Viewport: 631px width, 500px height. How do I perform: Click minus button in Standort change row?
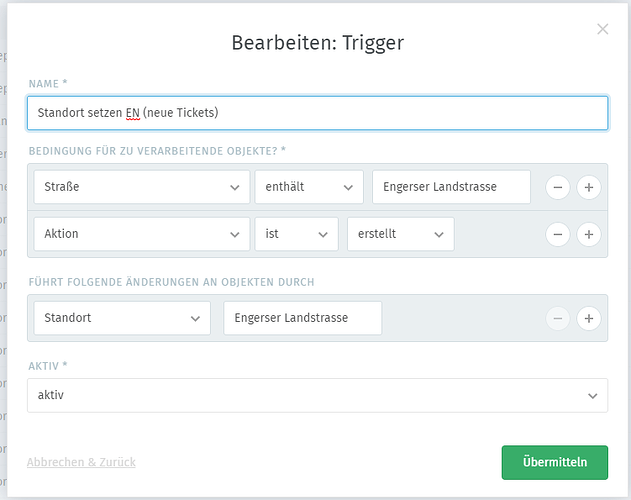tap(558, 318)
